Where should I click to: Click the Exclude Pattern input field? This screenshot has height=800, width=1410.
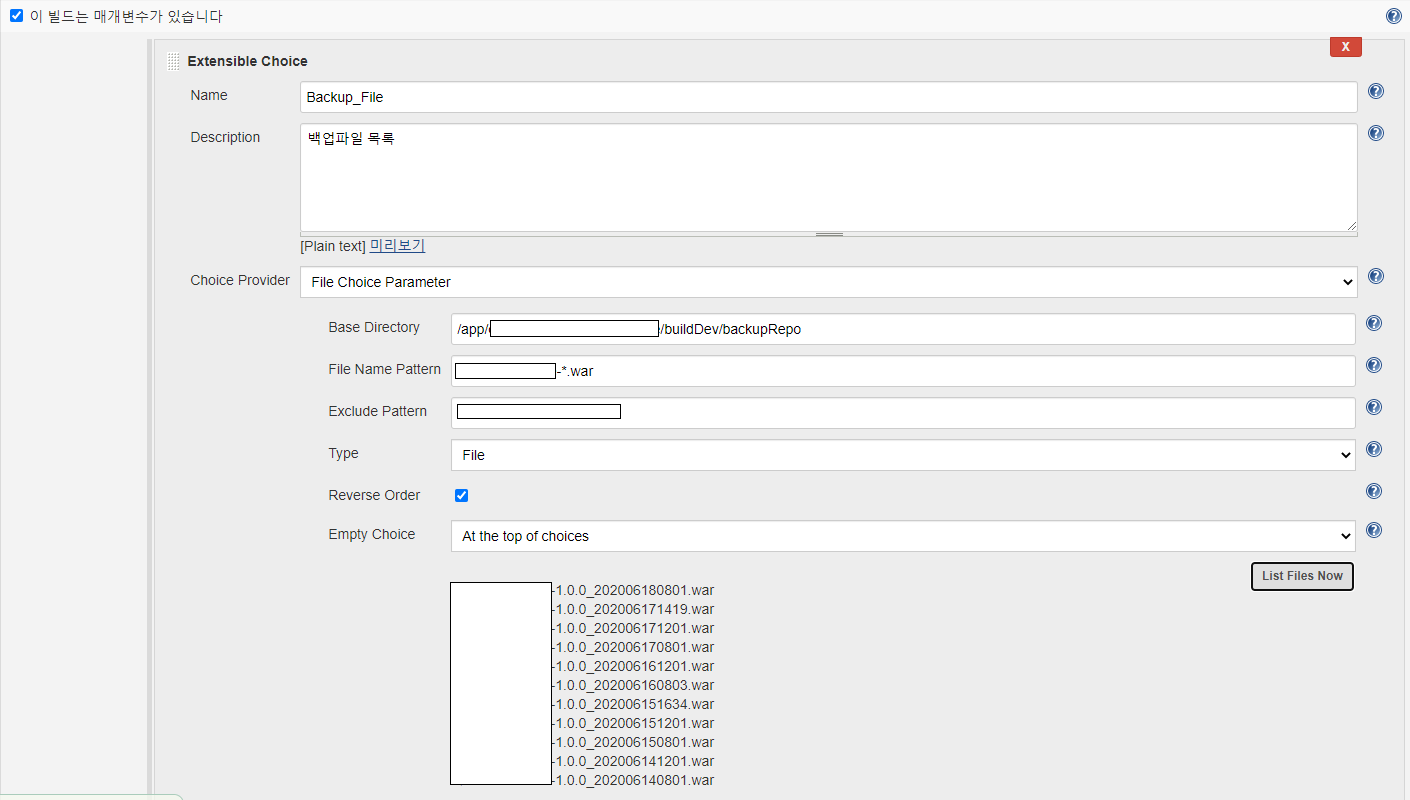tap(903, 413)
